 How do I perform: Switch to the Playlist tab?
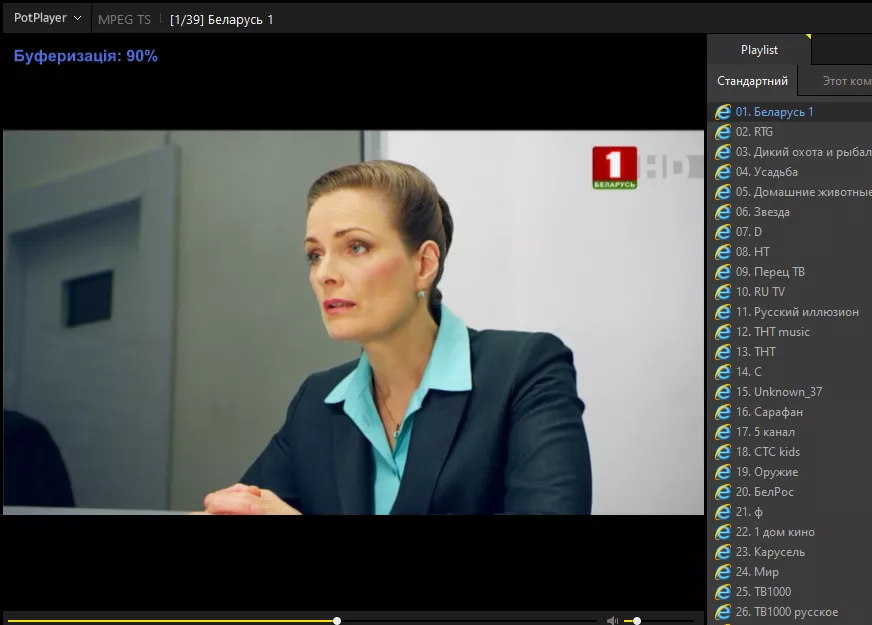(759, 50)
